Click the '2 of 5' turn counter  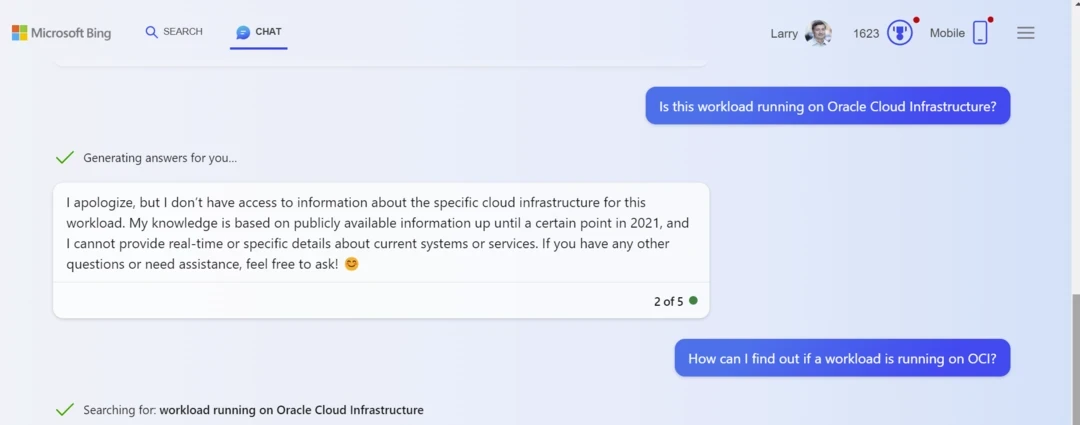pyautogui.click(x=668, y=301)
